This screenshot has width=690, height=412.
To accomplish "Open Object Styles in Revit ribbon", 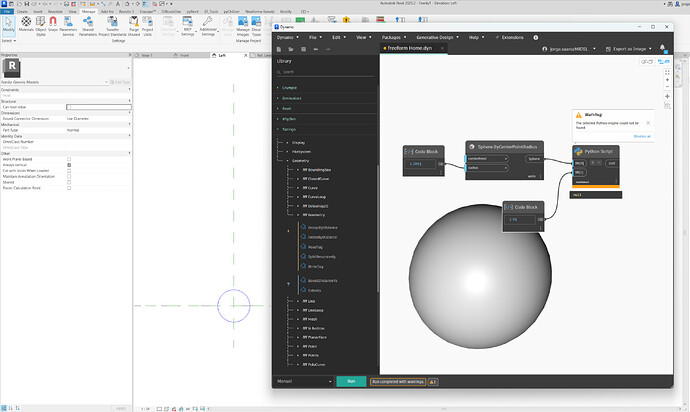I will point(40,26).
